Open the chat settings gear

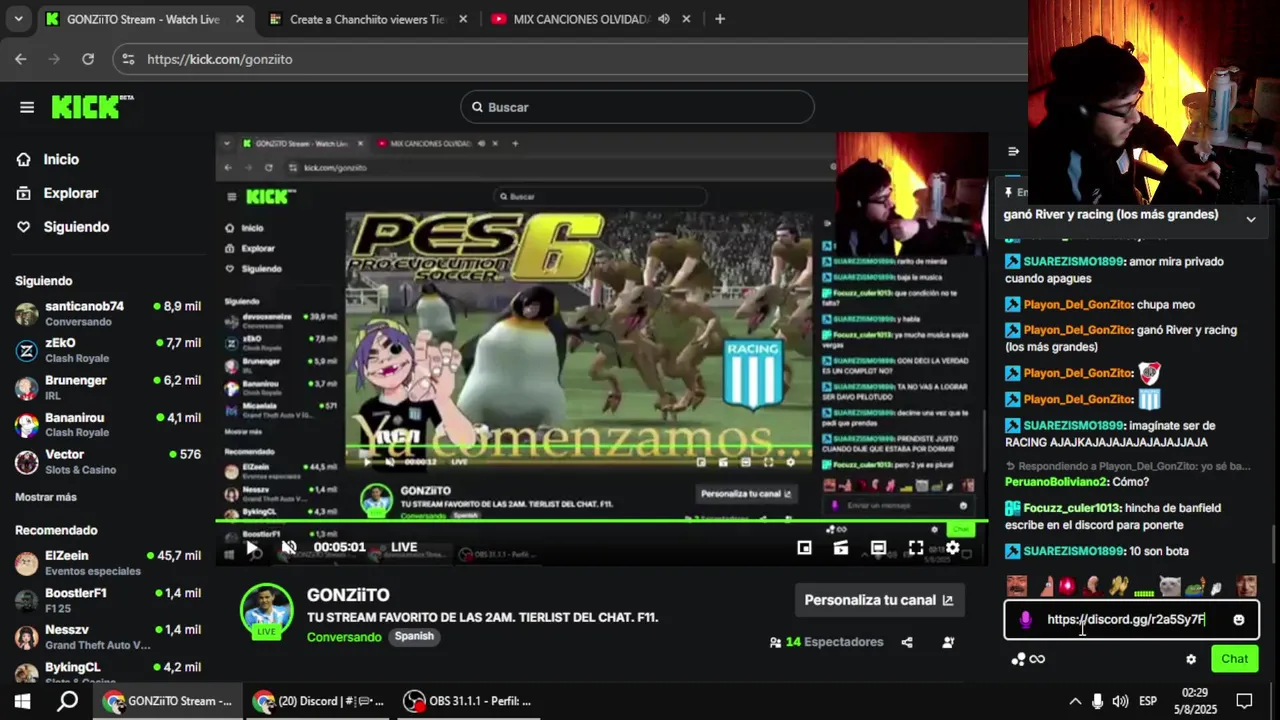(x=1190, y=659)
